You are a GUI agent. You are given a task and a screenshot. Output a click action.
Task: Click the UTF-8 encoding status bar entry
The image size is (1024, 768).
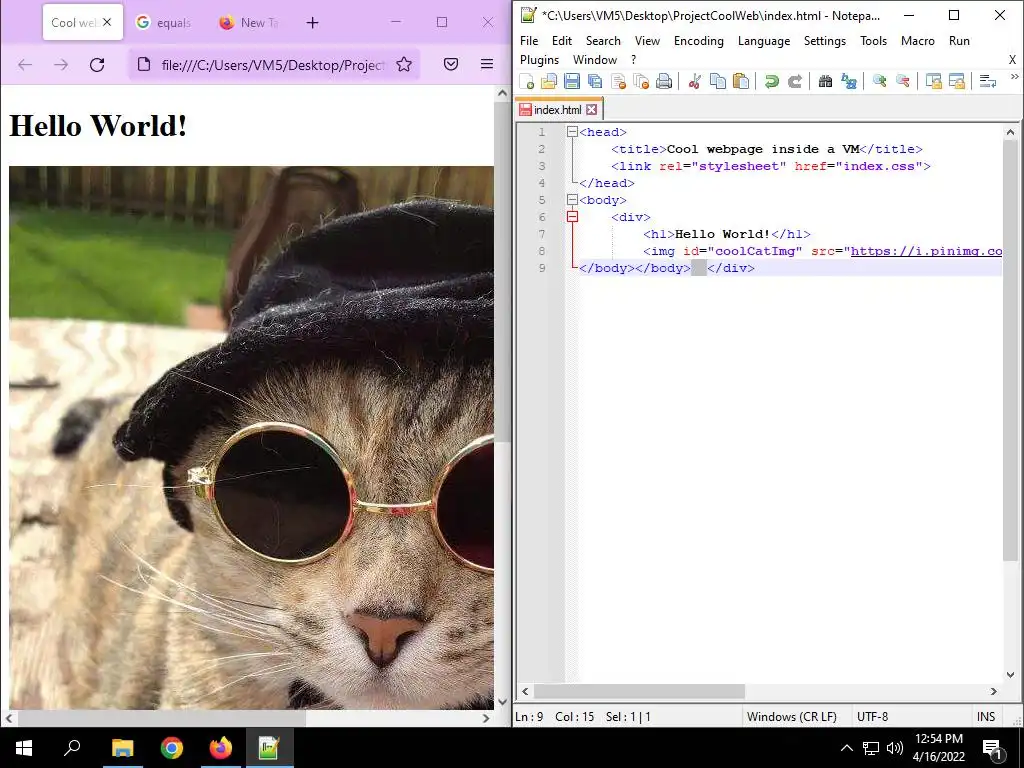[872, 716]
